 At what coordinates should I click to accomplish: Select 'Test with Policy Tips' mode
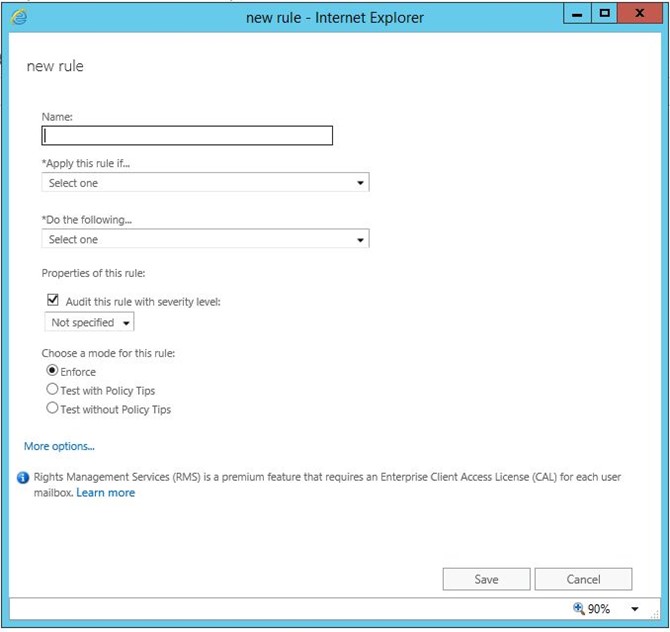coord(52,389)
